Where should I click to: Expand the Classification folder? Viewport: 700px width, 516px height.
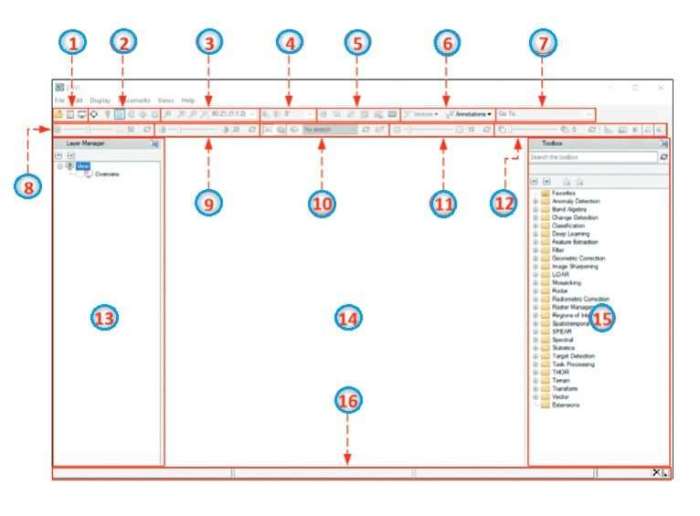click(535, 226)
